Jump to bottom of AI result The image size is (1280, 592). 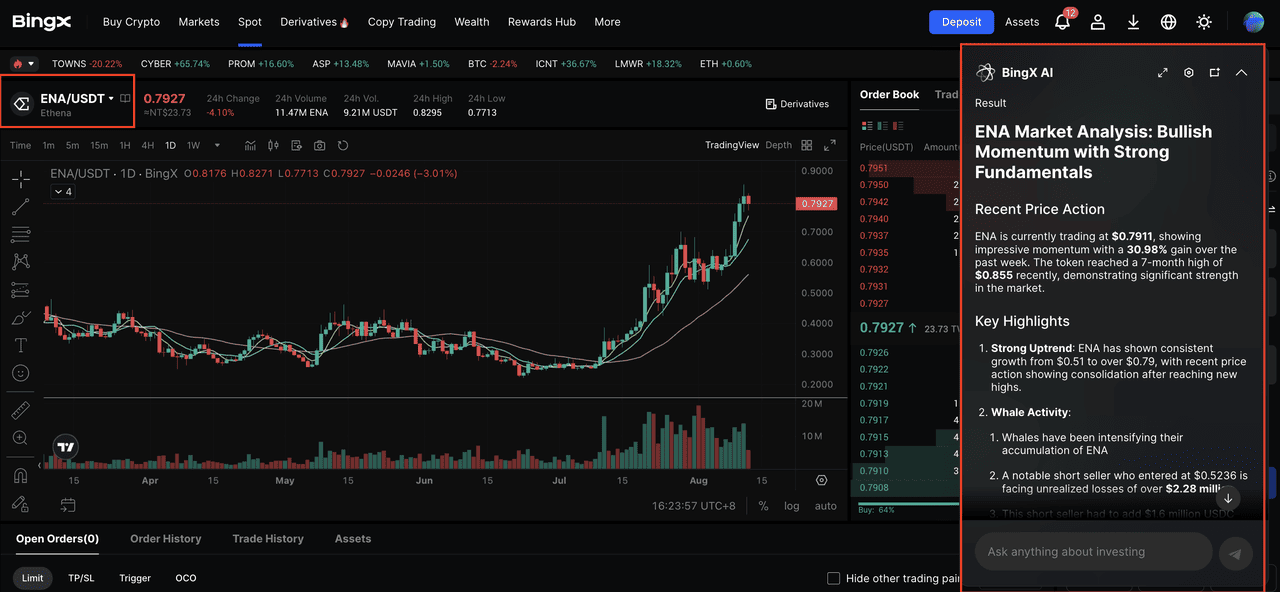pyautogui.click(x=1228, y=497)
